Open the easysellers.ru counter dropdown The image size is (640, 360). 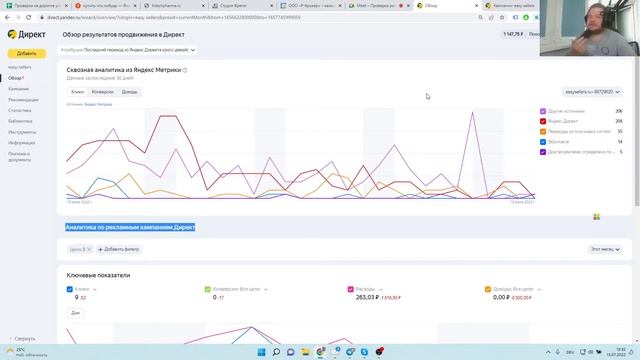592,92
